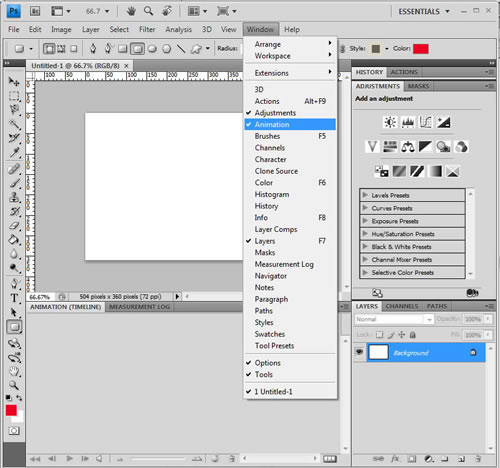Select the Move tool
This screenshot has height=468, width=500.
[14, 81]
